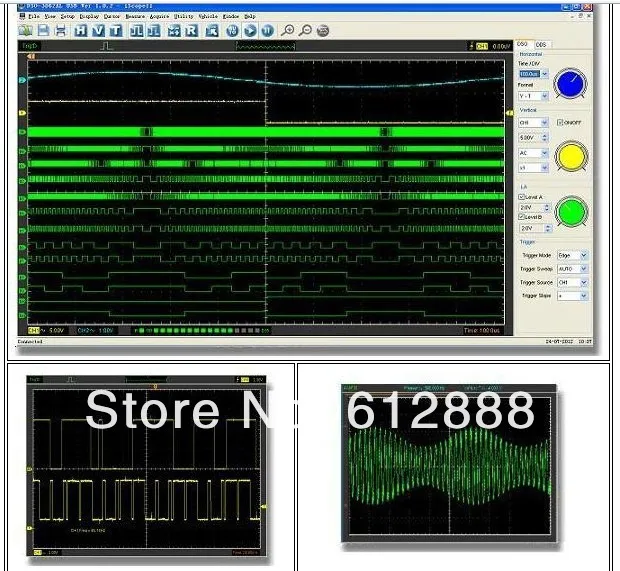The image size is (620, 571).
Task: Open the Measure menu
Action: pyautogui.click(x=135, y=16)
